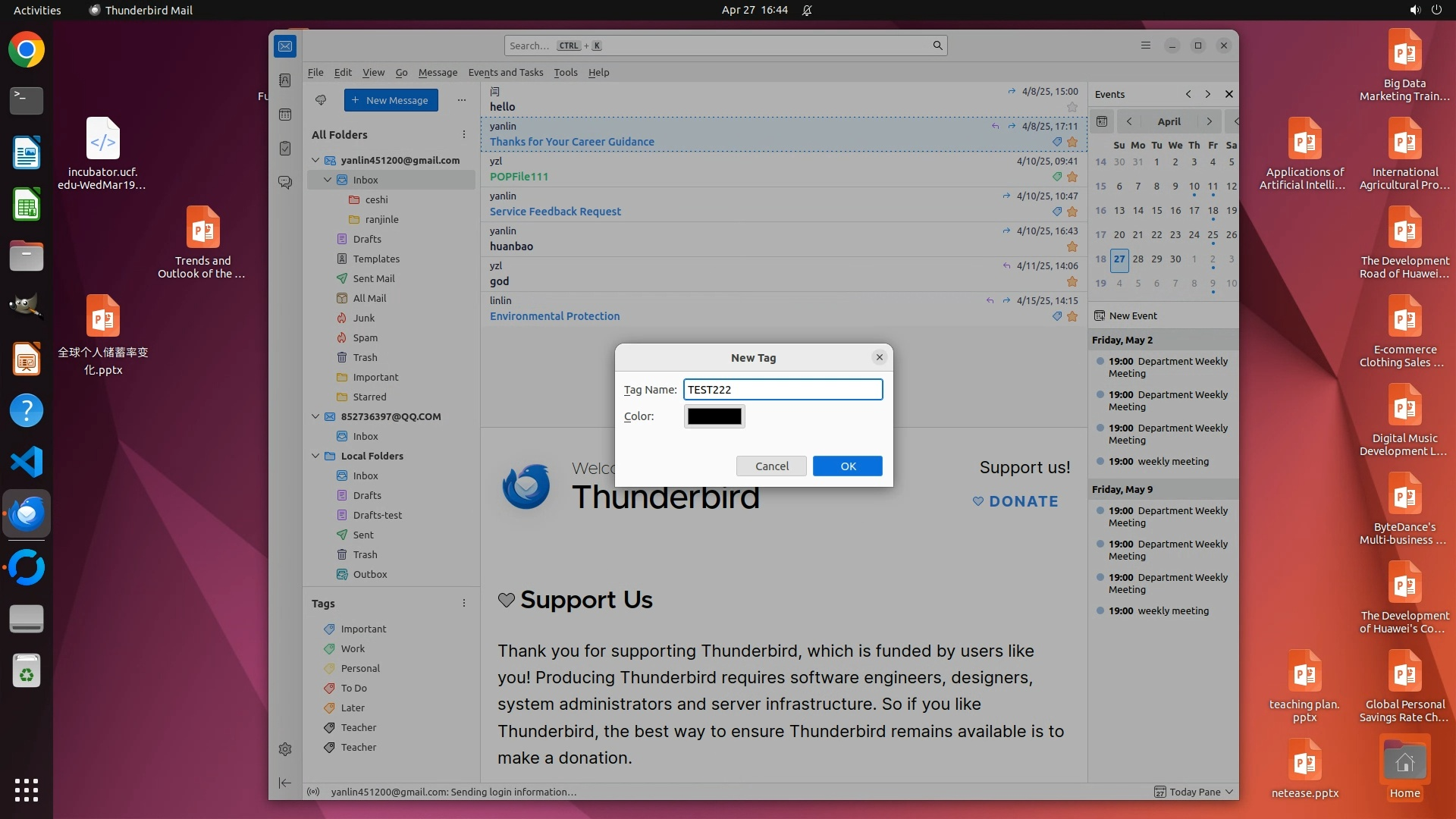Viewport: 1456px width, 819px height.
Task: Open the Address Book space icon
Action: 285,80
